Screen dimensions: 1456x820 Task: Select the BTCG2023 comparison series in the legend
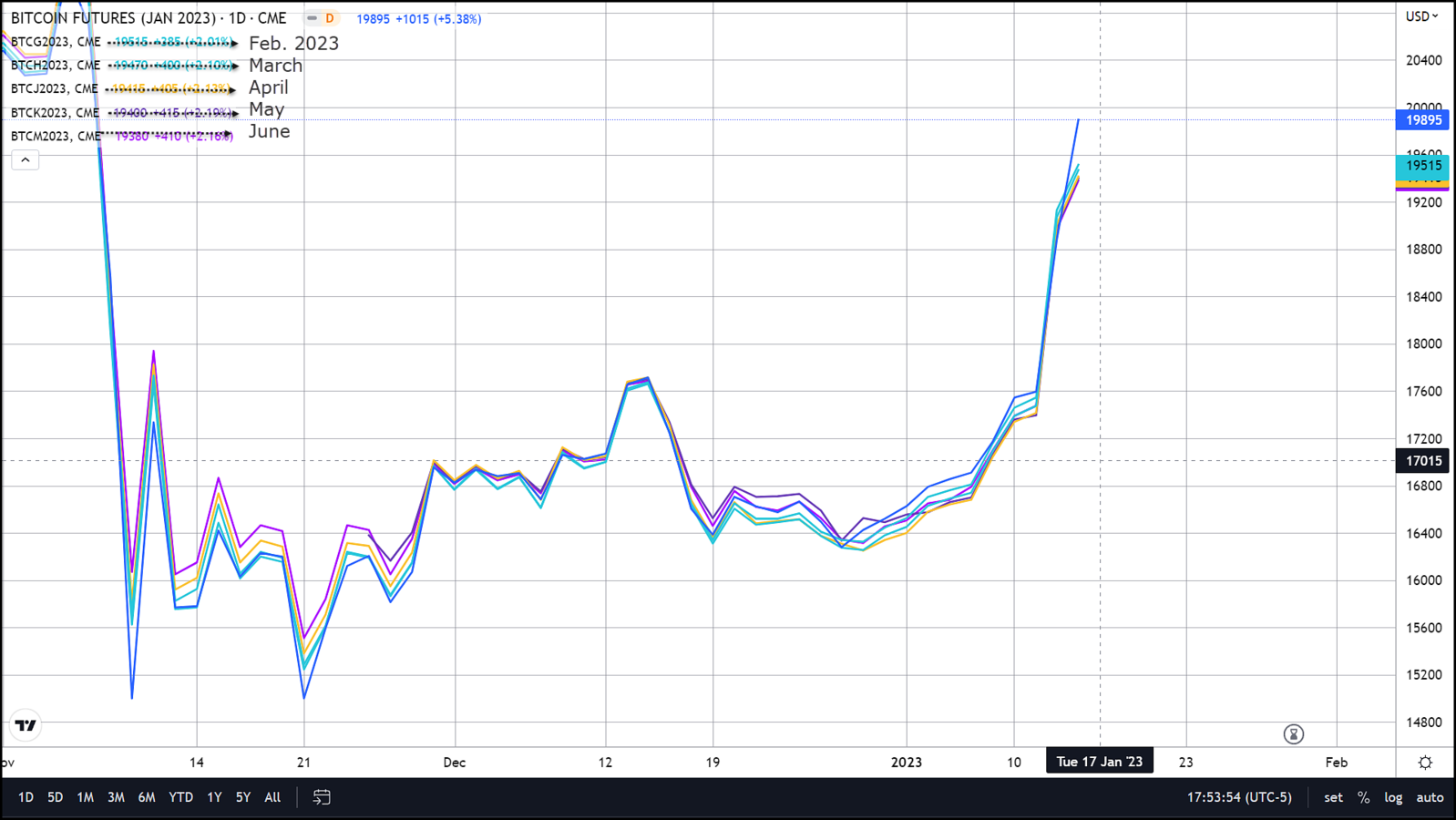(56, 42)
